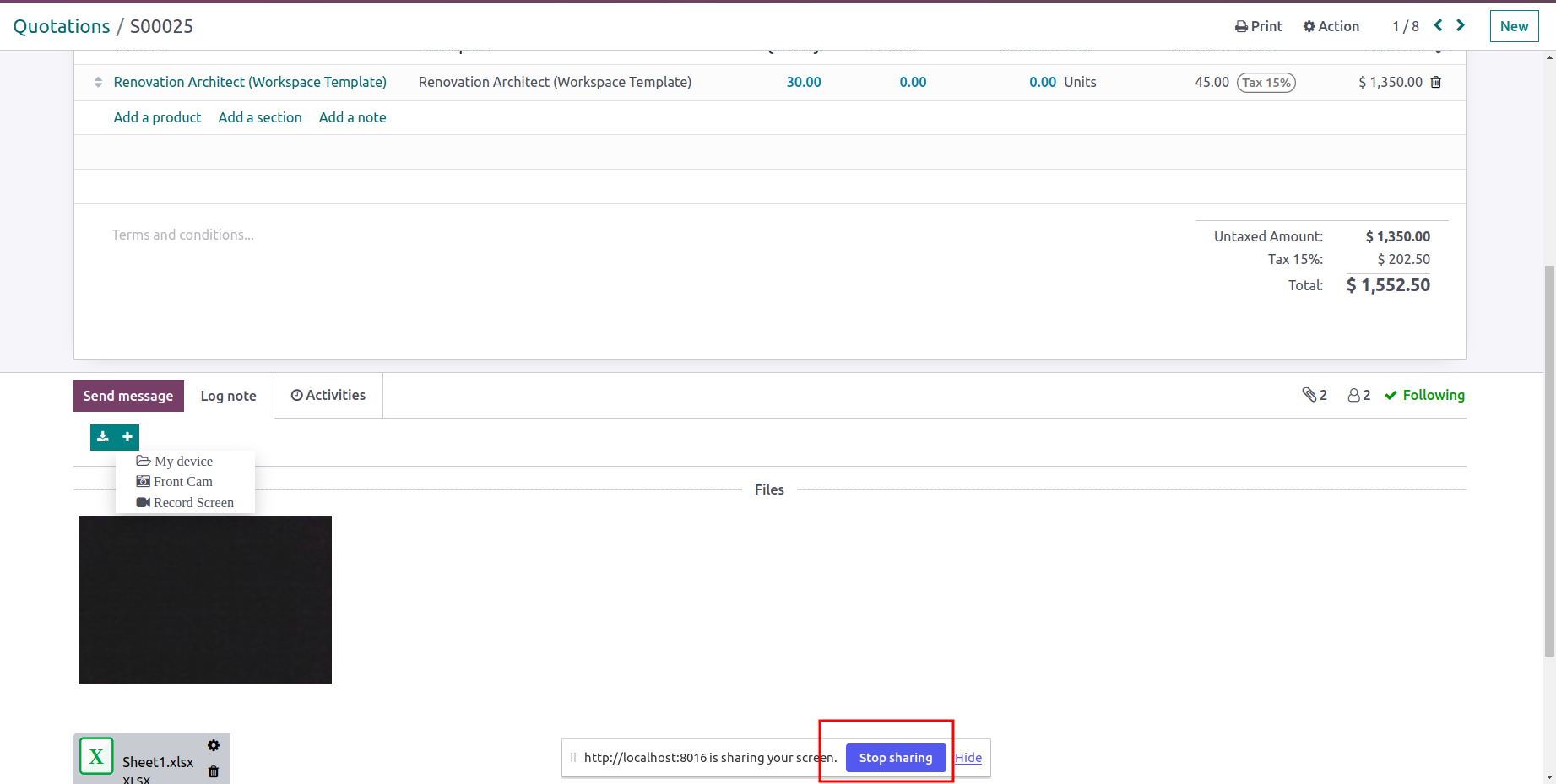Click Add a section link
Image resolution: width=1556 pixels, height=784 pixels.
(x=260, y=117)
